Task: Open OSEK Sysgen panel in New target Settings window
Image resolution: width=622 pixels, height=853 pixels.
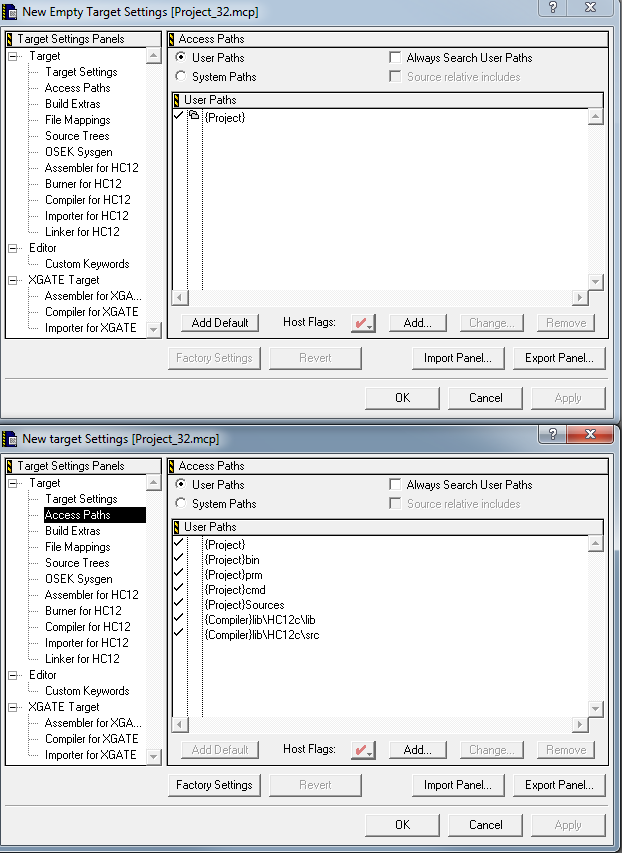Action: pos(78,579)
